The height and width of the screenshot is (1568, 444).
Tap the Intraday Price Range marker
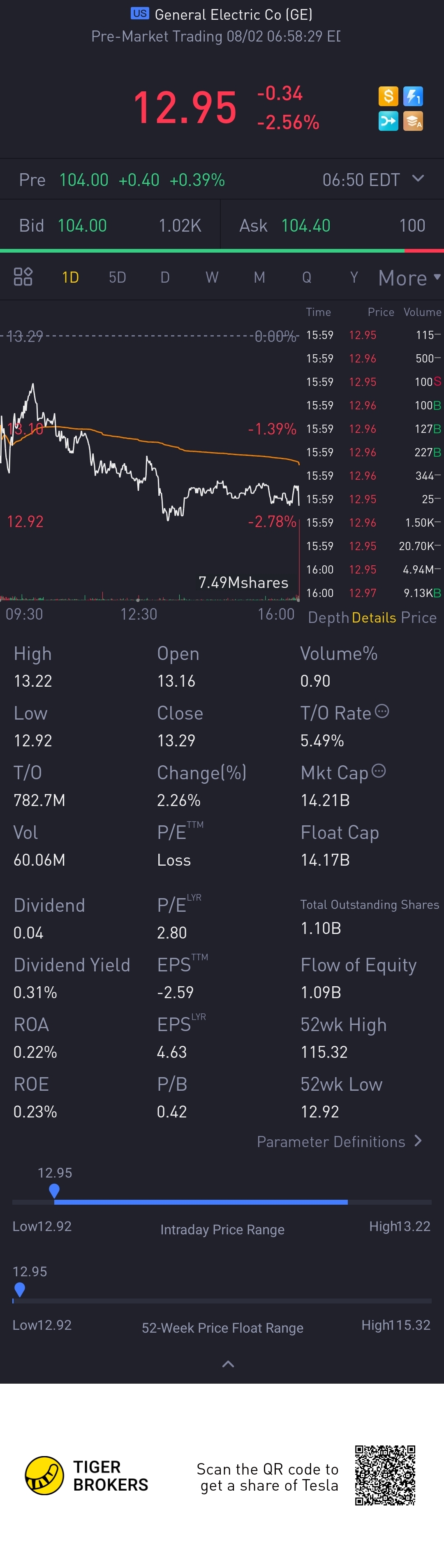[x=54, y=1190]
